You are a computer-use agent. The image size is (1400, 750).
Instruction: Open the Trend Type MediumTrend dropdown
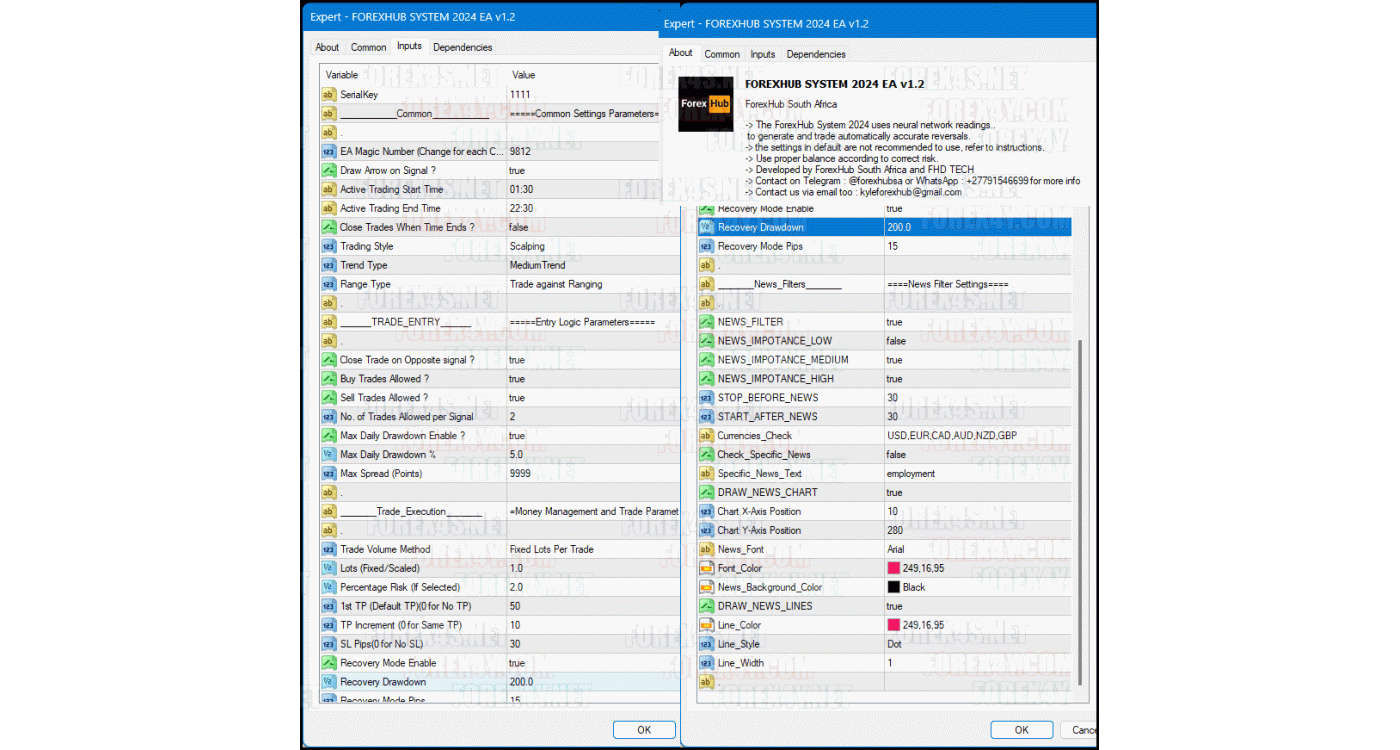[537, 266]
